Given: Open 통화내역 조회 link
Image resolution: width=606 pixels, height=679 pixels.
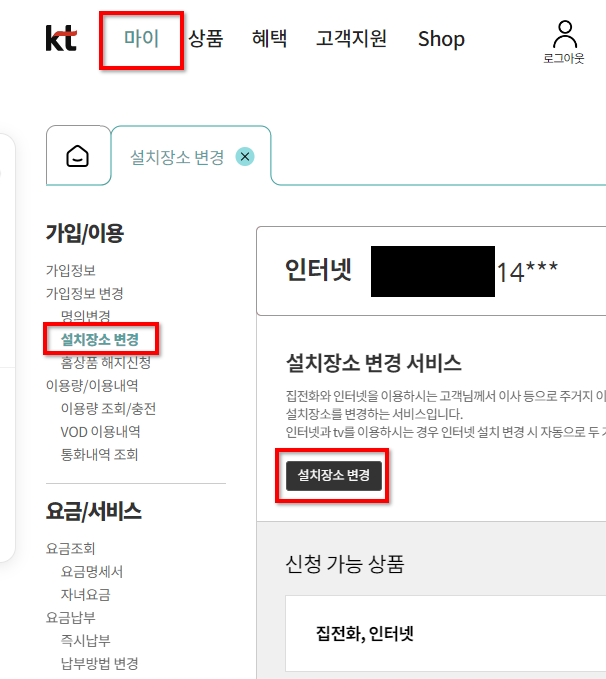Looking at the screenshot, I should (100, 454).
